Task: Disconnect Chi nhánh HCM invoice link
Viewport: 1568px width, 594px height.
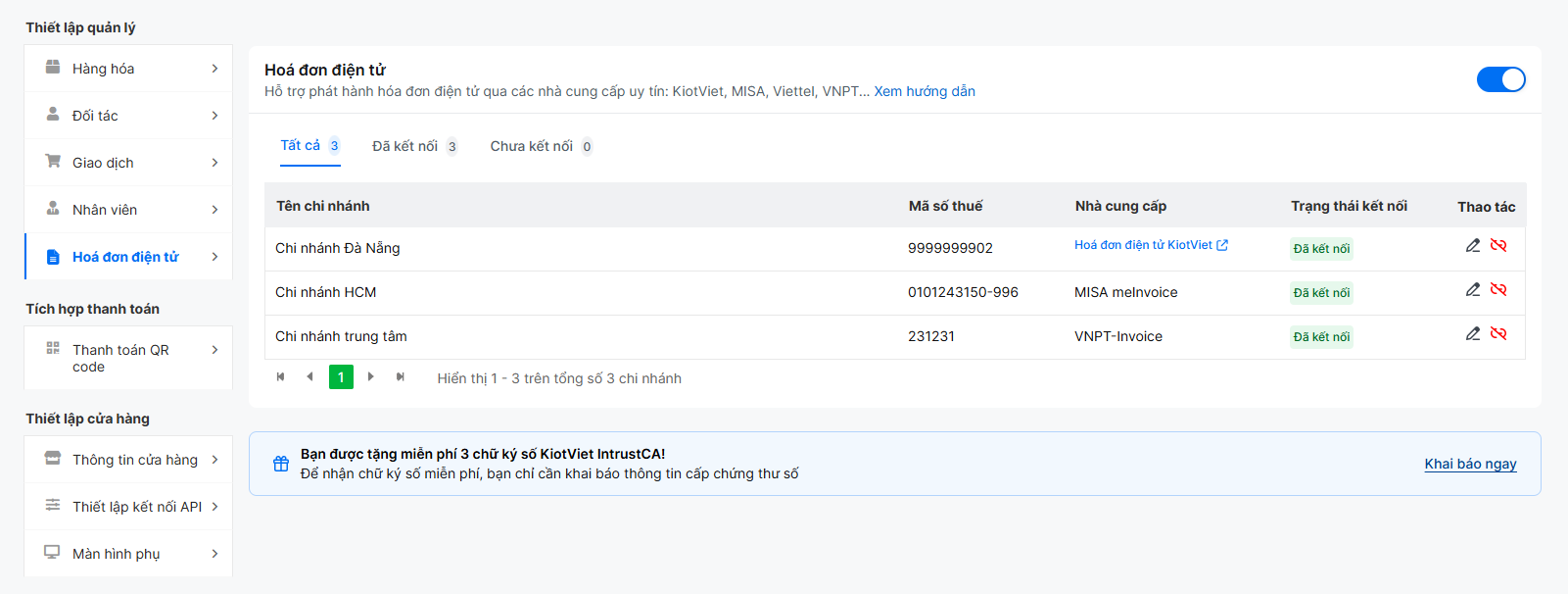Action: (1498, 289)
